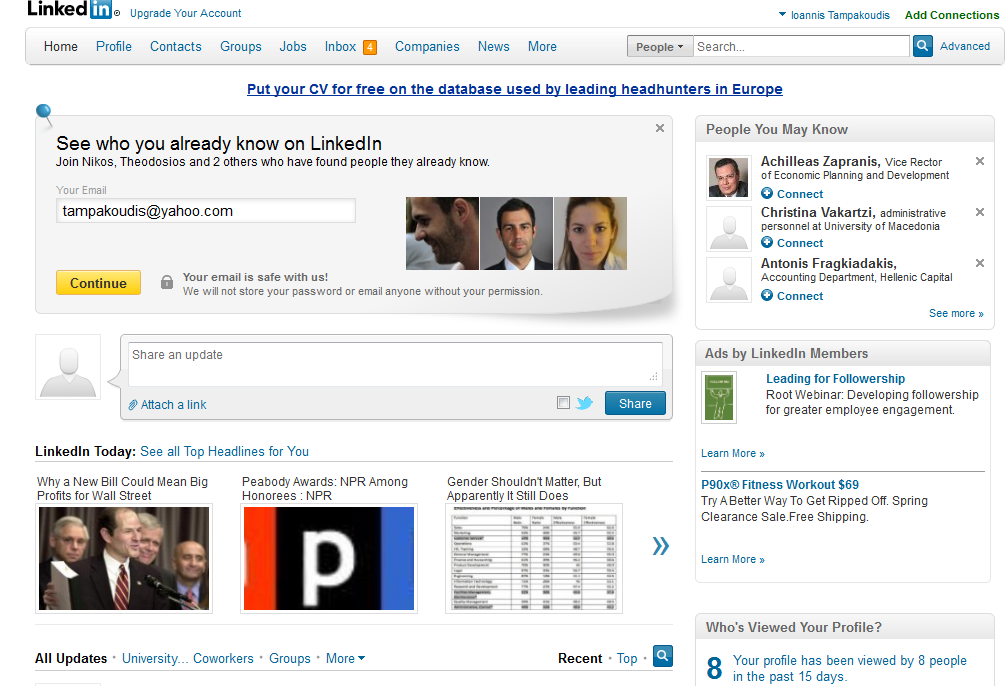
Task: Expand the More updates filter dropdown
Action: (x=346, y=658)
